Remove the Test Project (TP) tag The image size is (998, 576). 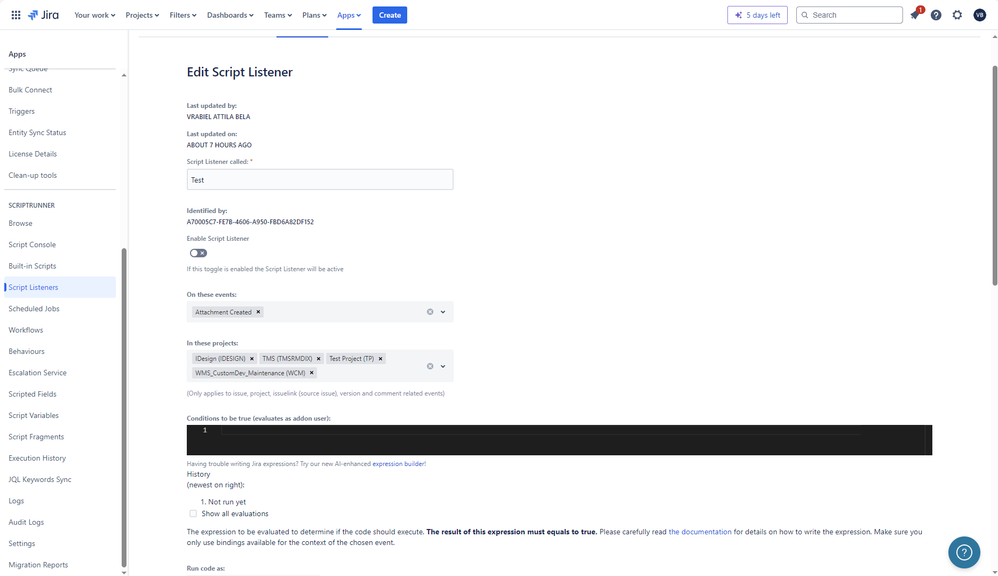pos(381,358)
